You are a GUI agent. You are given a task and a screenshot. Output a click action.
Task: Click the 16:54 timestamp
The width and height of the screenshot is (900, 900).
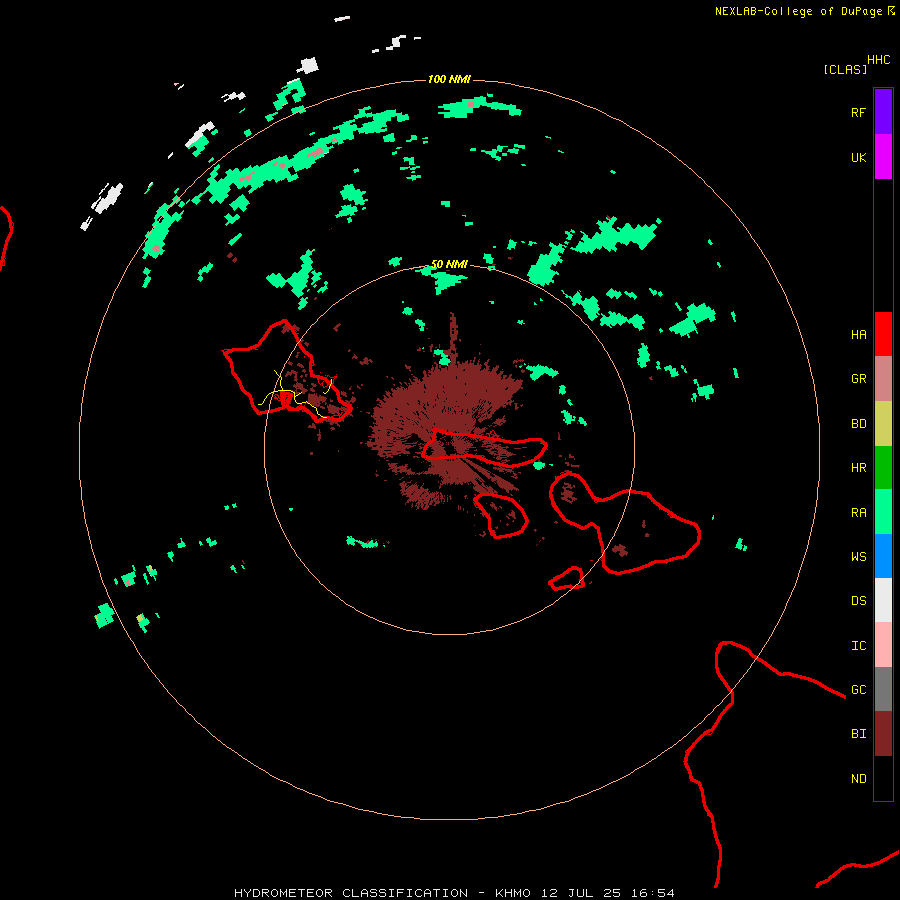coord(652,893)
